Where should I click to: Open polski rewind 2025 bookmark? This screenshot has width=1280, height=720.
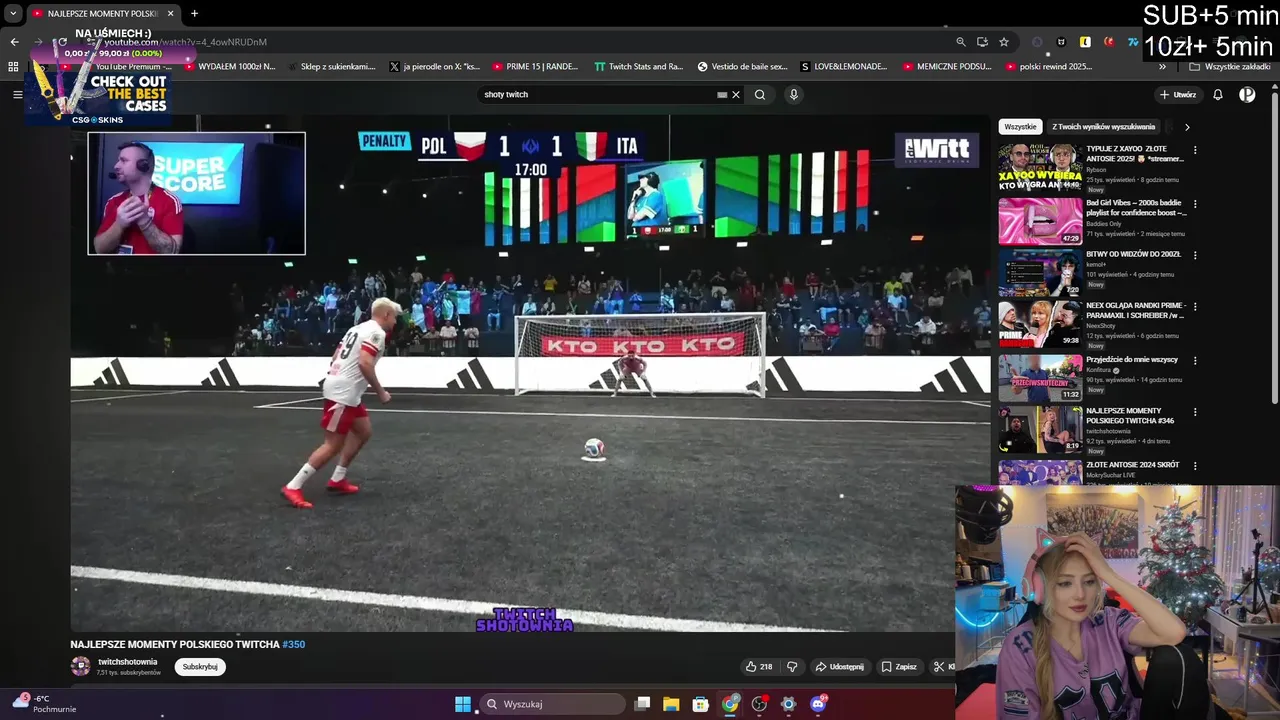click(x=1048, y=67)
